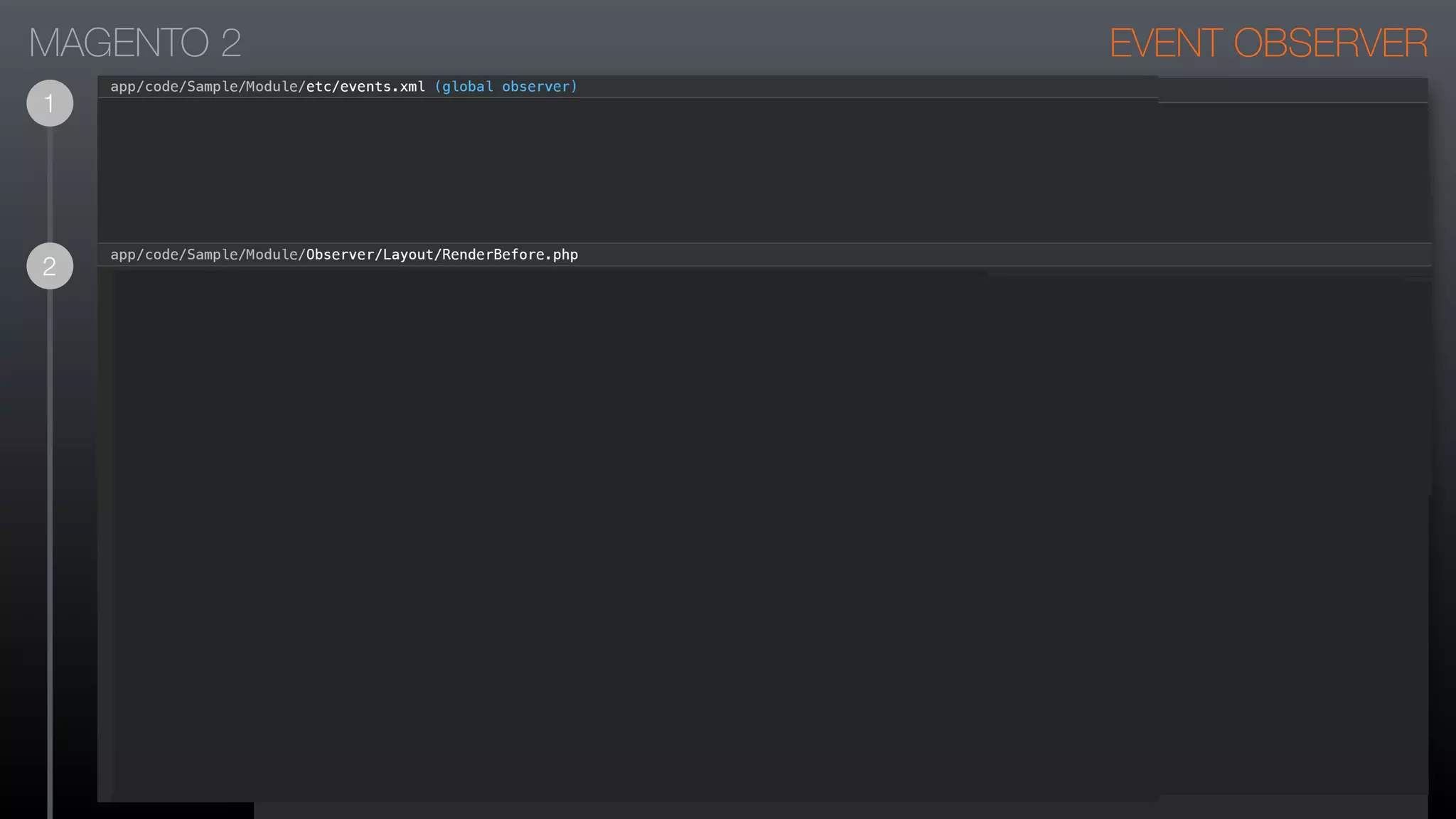Select the Observer/Layout/RenderBefore.php file path
The width and height of the screenshot is (1456, 819).
pos(344,255)
